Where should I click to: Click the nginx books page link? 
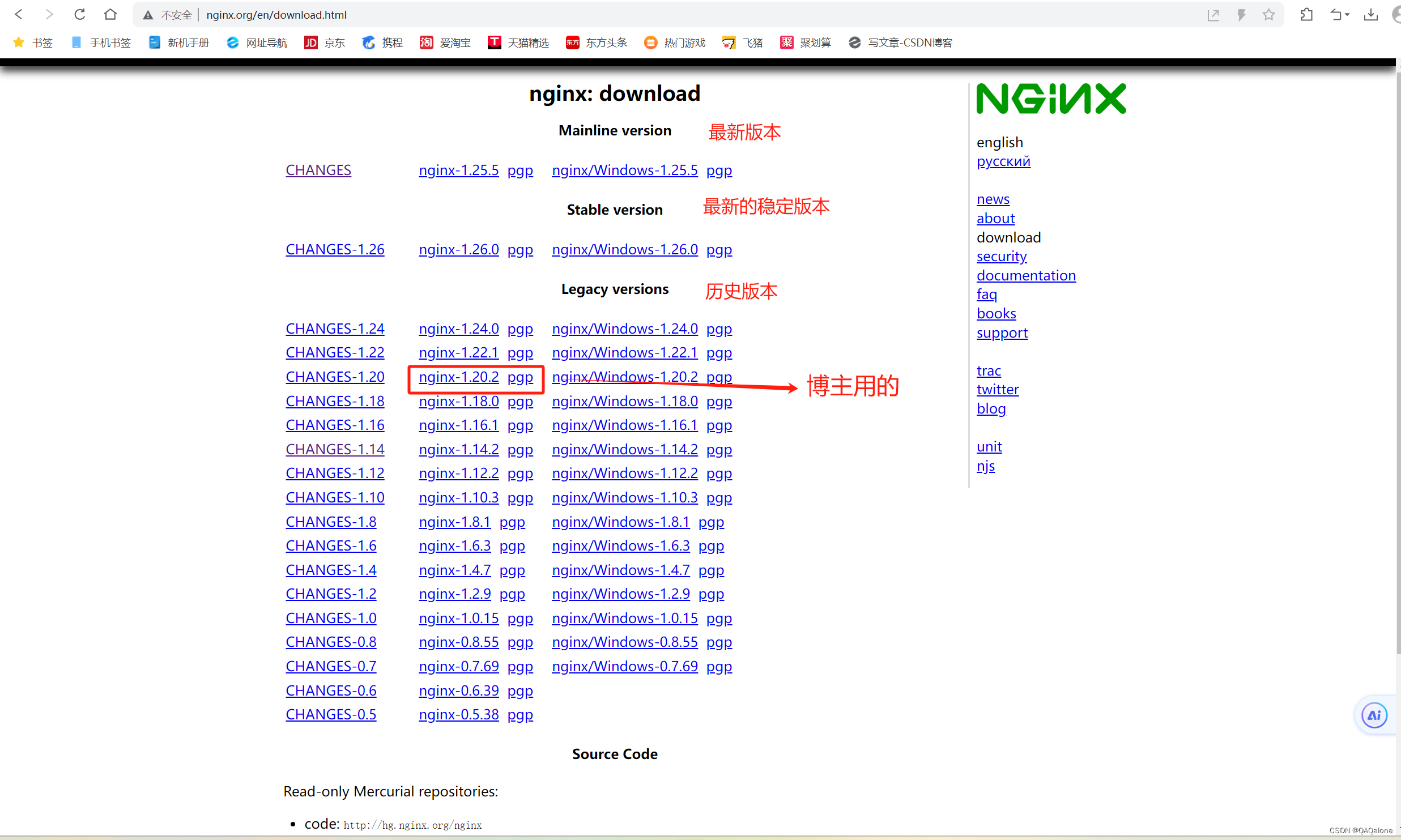996,313
